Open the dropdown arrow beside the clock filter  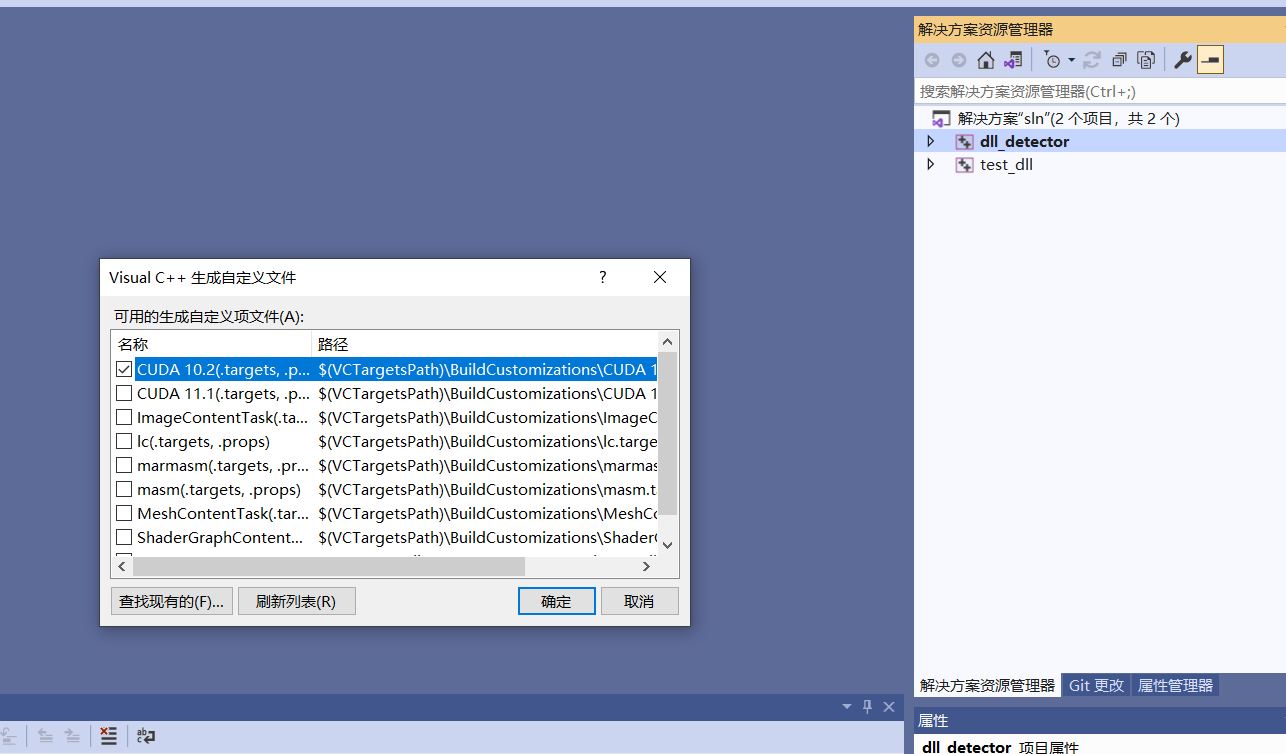point(1071,60)
